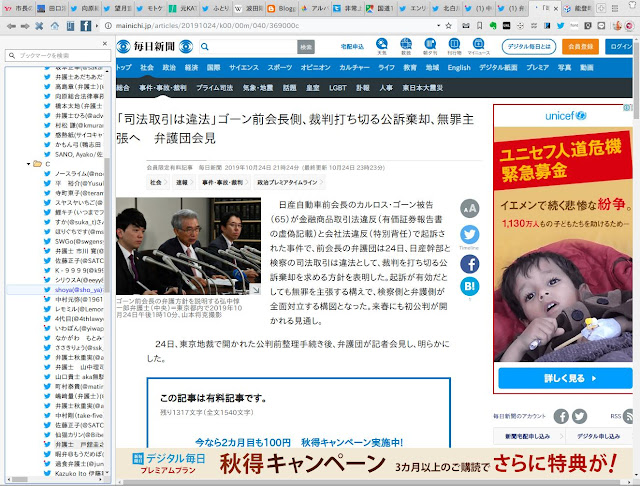Switch to the Blogger browser tab
This screenshot has width=640, height=486.
tap(282, 8)
